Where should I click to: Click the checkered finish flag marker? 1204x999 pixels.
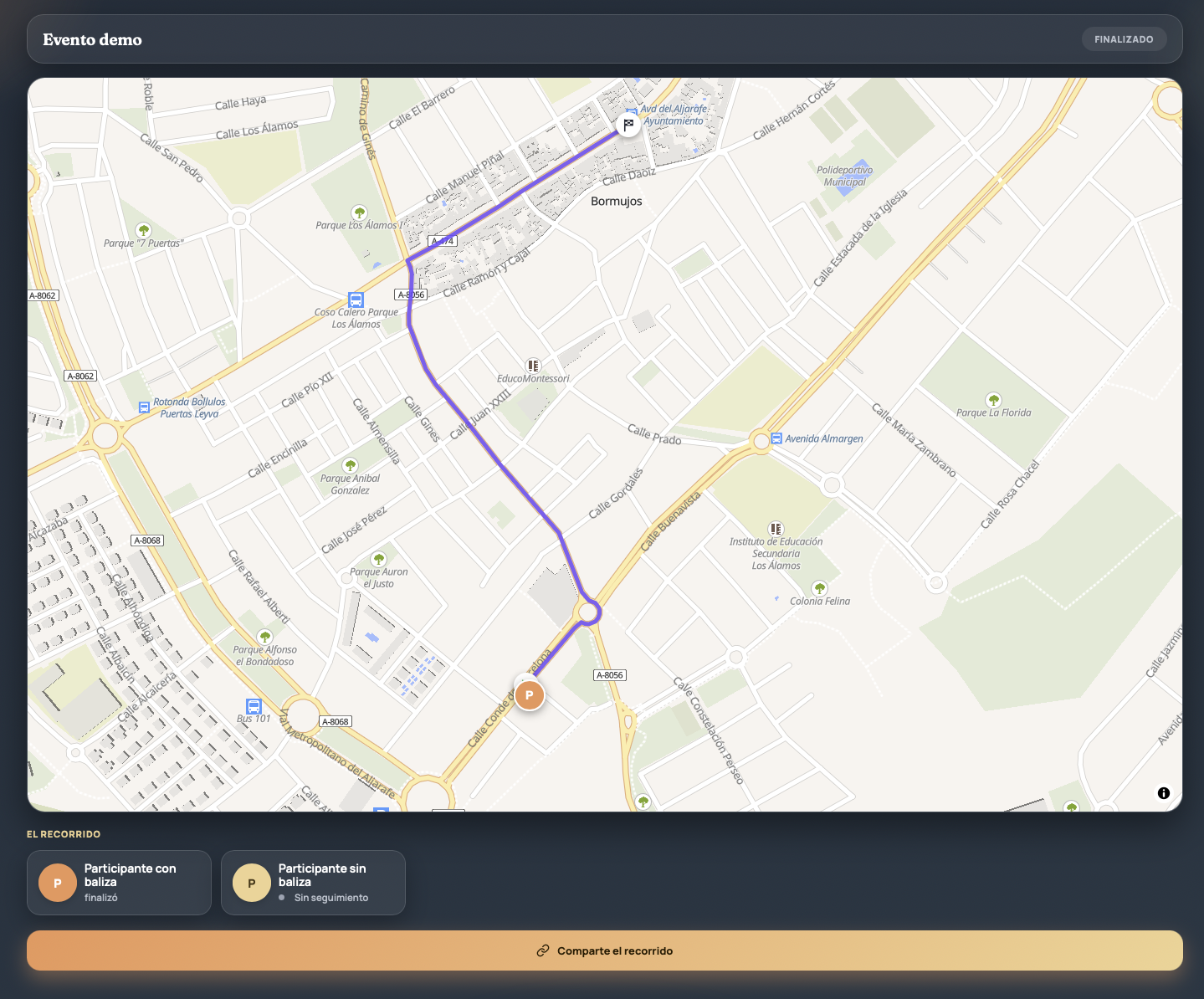click(628, 126)
